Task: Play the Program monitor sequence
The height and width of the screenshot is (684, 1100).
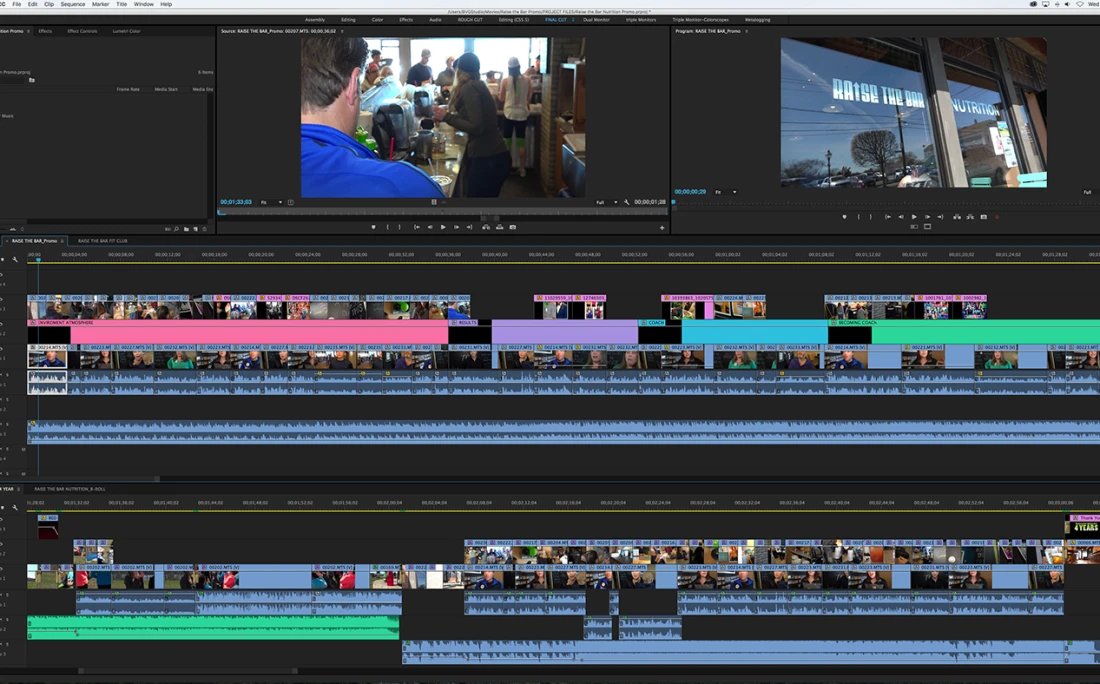Action: [x=914, y=217]
